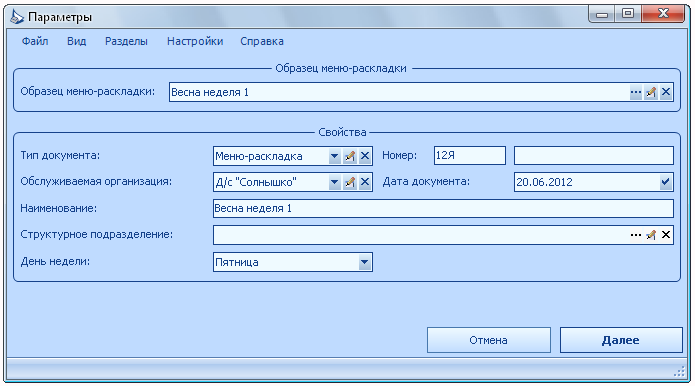This screenshot has height=386, width=695.
Task: Clear the Обслуживаемая организация field
Action: 365,182
